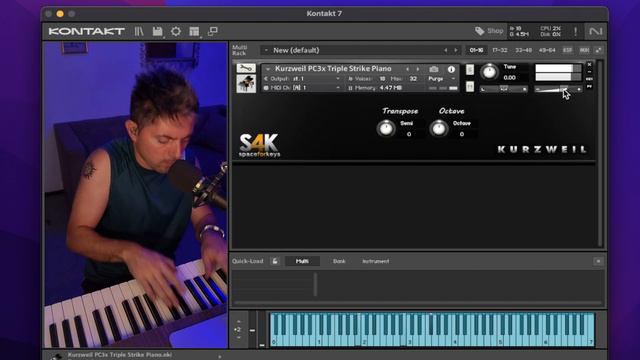Click the minimized view windows icon
Viewport: 640px width, 360px height.
pyautogui.click(x=213, y=31)
